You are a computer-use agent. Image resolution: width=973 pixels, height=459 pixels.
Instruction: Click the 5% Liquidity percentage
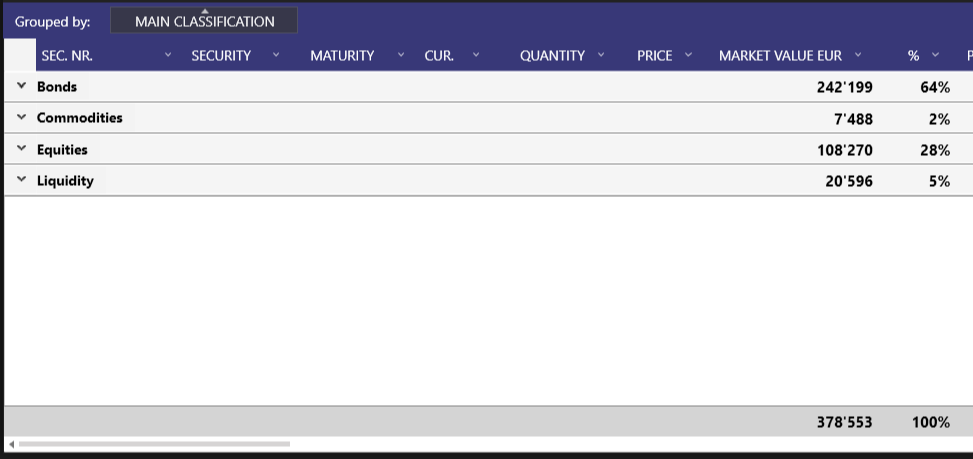click(x=939, y=181)
